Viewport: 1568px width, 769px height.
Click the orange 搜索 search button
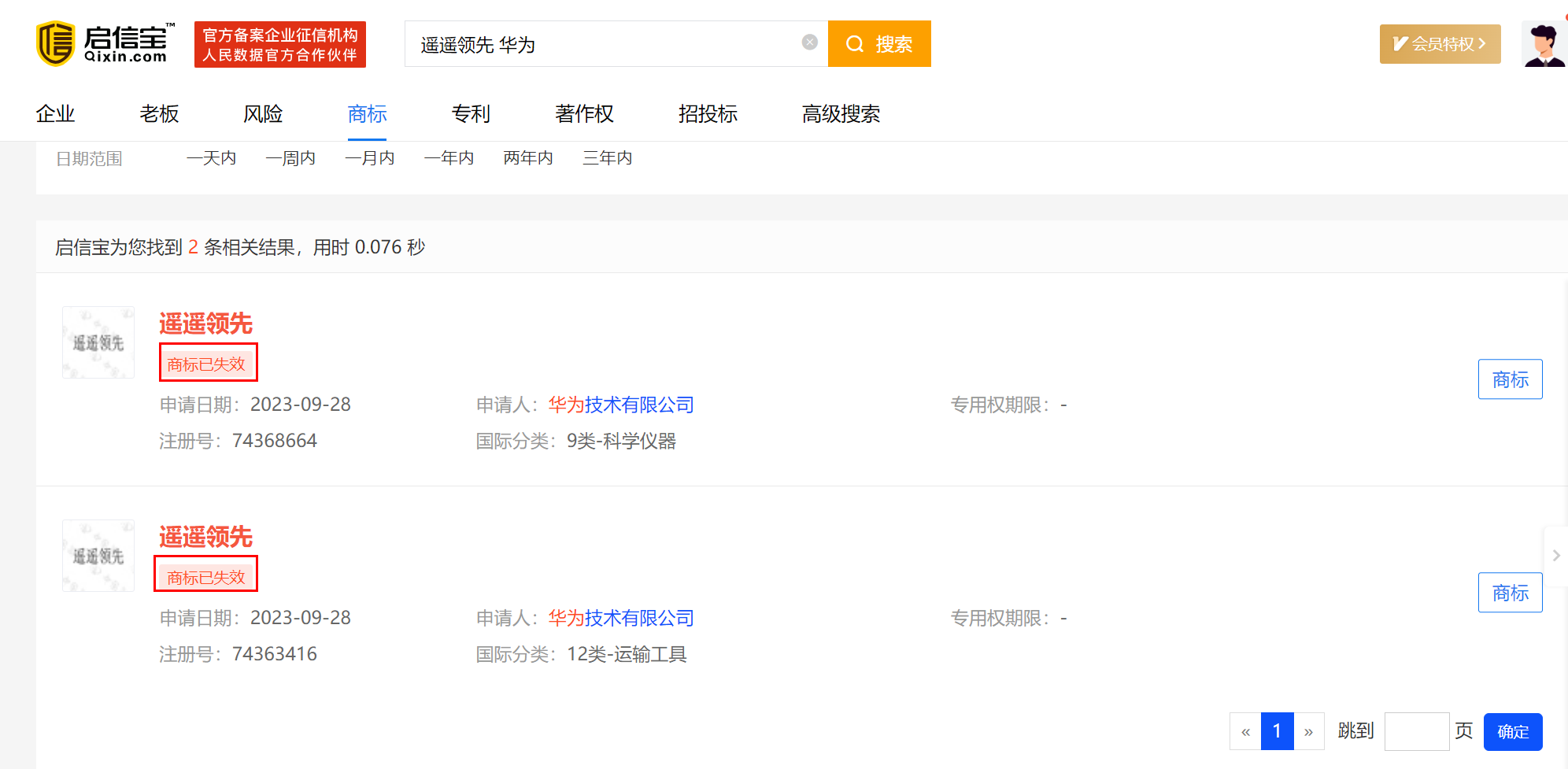pos(879,44)
